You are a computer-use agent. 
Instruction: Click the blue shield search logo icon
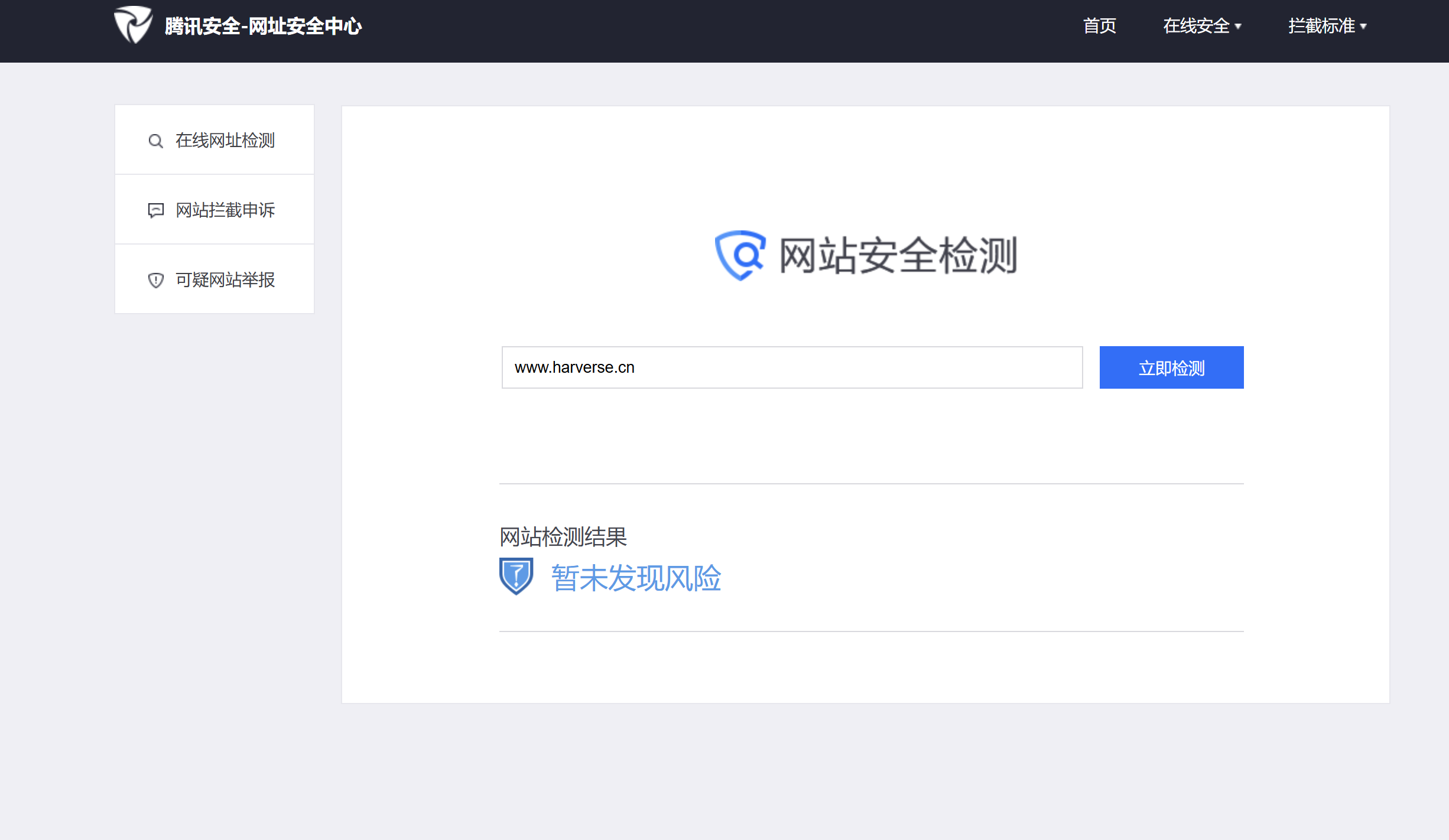tap(740, 255)
